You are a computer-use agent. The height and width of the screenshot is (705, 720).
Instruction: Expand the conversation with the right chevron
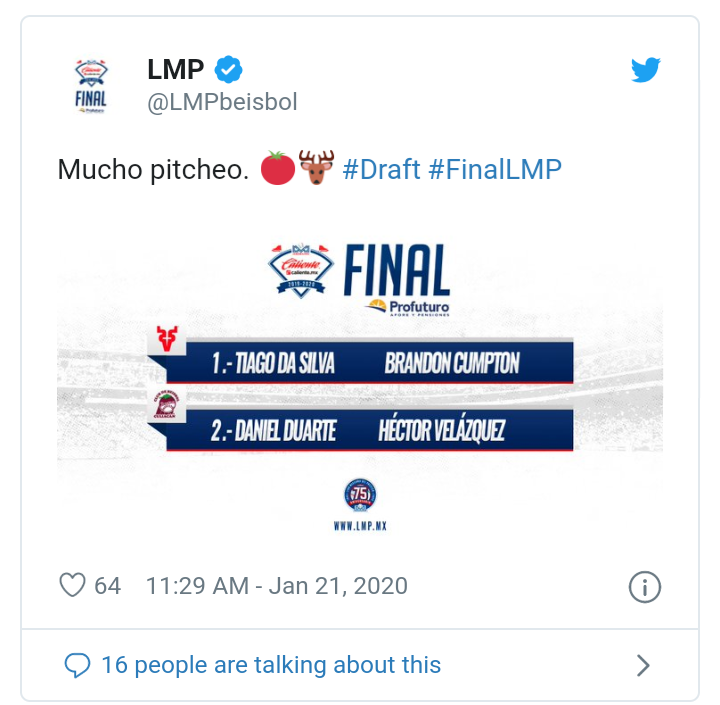[x=643, y=665]
